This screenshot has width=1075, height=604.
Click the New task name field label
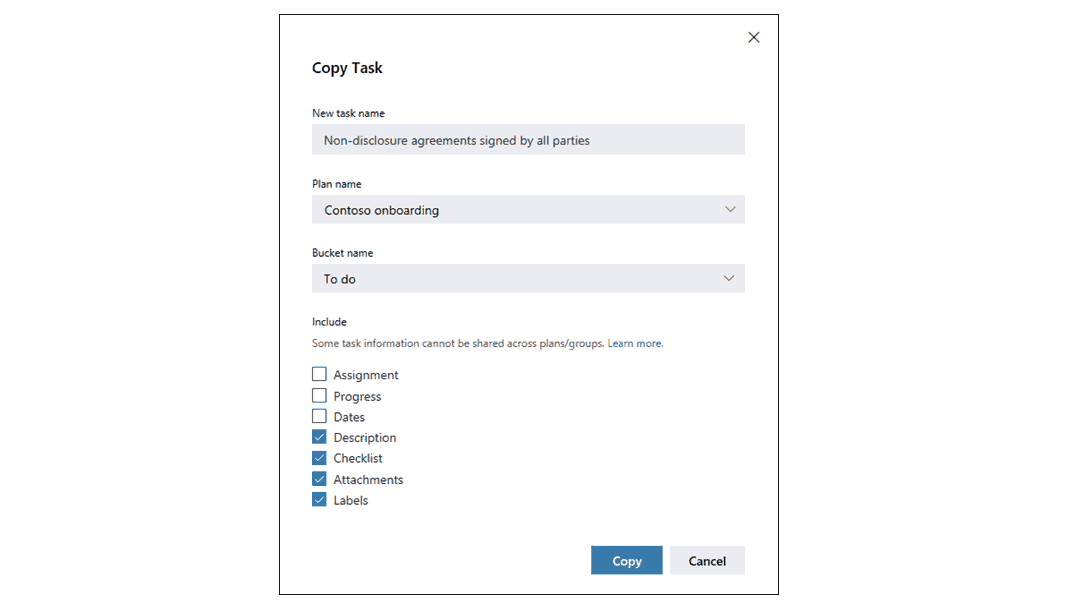(348, 113)
